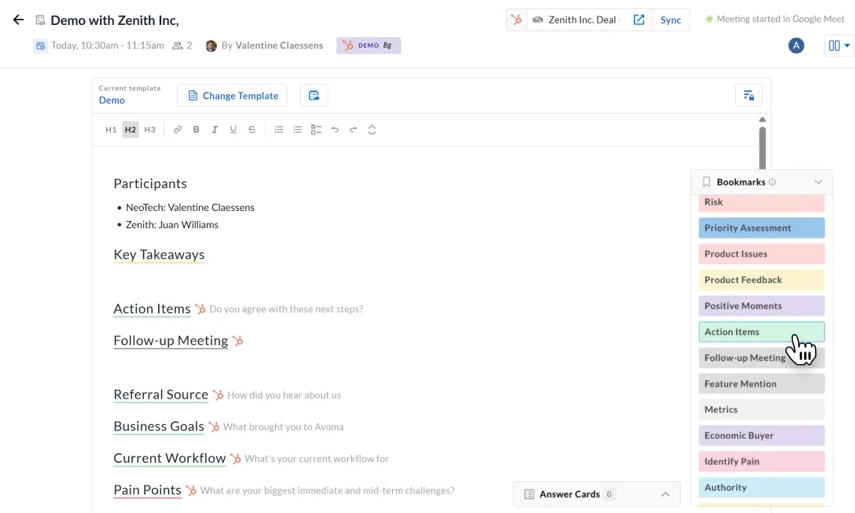Open the notes privacy settings icon
This screenshot has height=513, width=855.
coord(749,95)
